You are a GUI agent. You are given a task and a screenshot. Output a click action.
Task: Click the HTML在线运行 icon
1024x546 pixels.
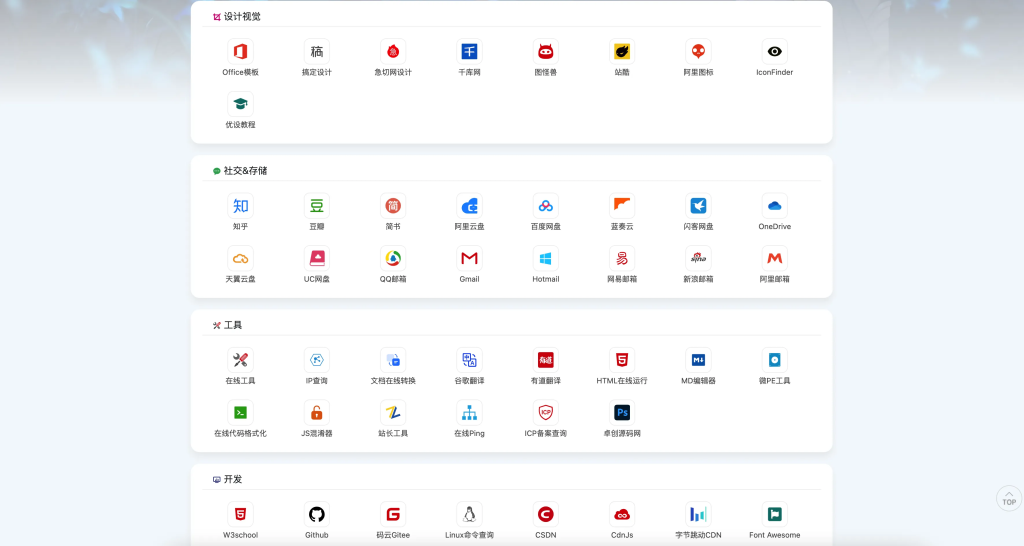(x=622, y=360)
